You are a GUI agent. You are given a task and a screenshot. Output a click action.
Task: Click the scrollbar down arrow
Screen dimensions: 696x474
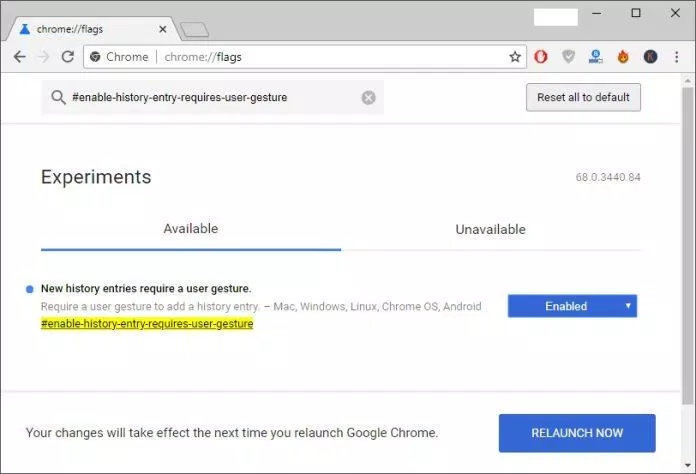tap(688, 466)
